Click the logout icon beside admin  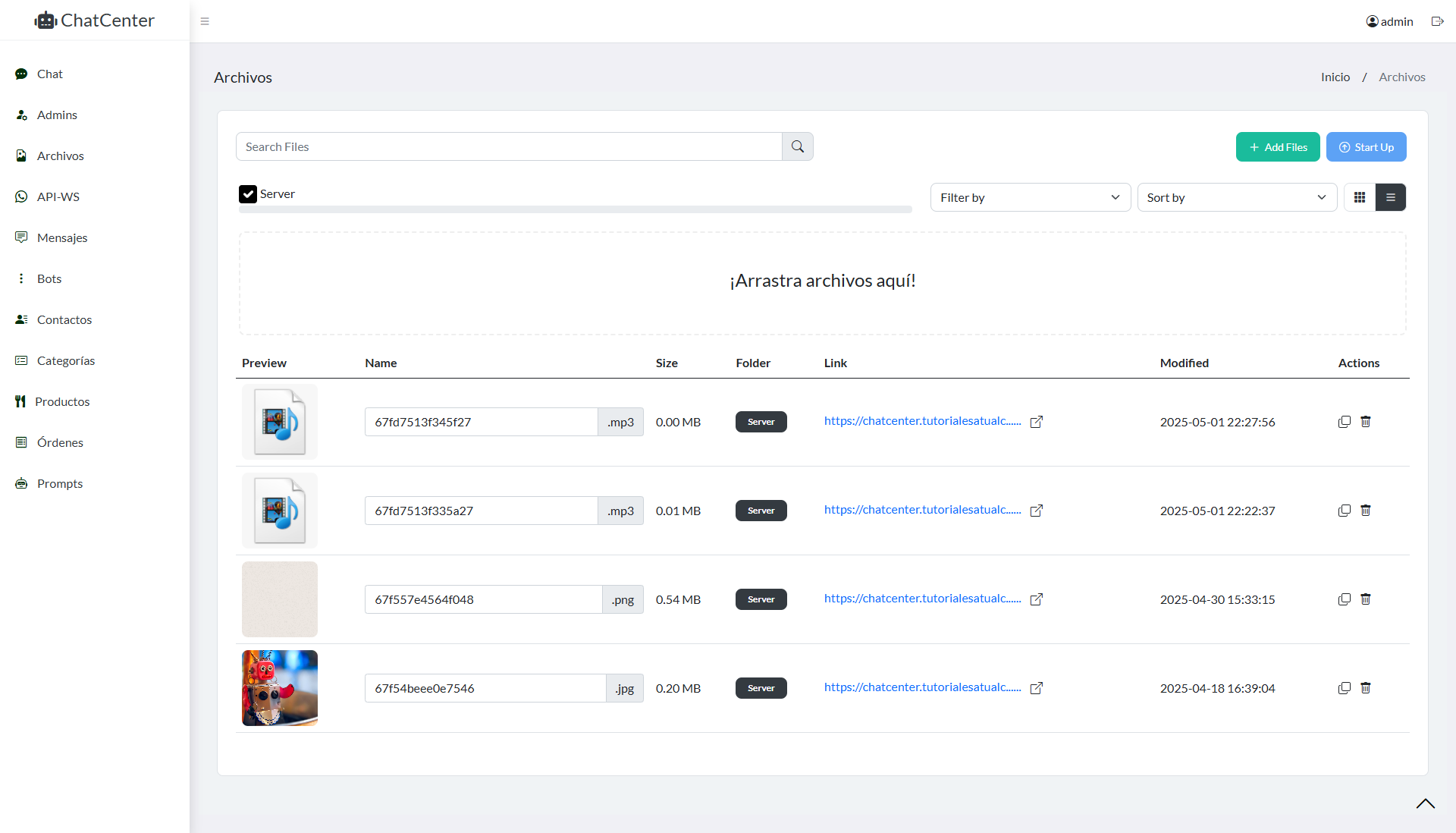click(1437, 21)
